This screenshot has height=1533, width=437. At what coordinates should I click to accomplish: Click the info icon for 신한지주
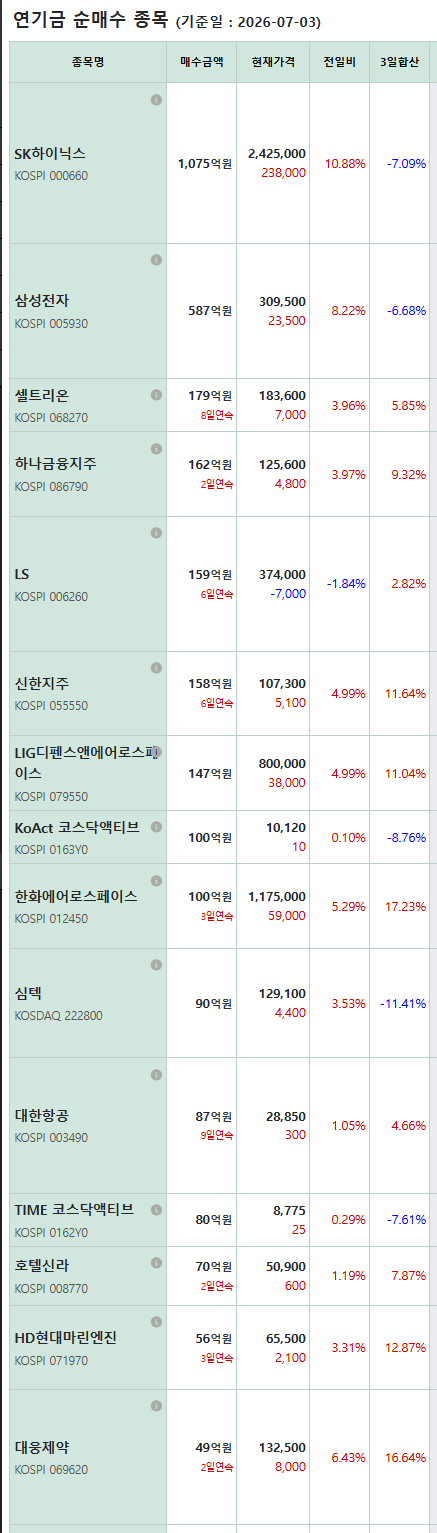pos(156,668)
